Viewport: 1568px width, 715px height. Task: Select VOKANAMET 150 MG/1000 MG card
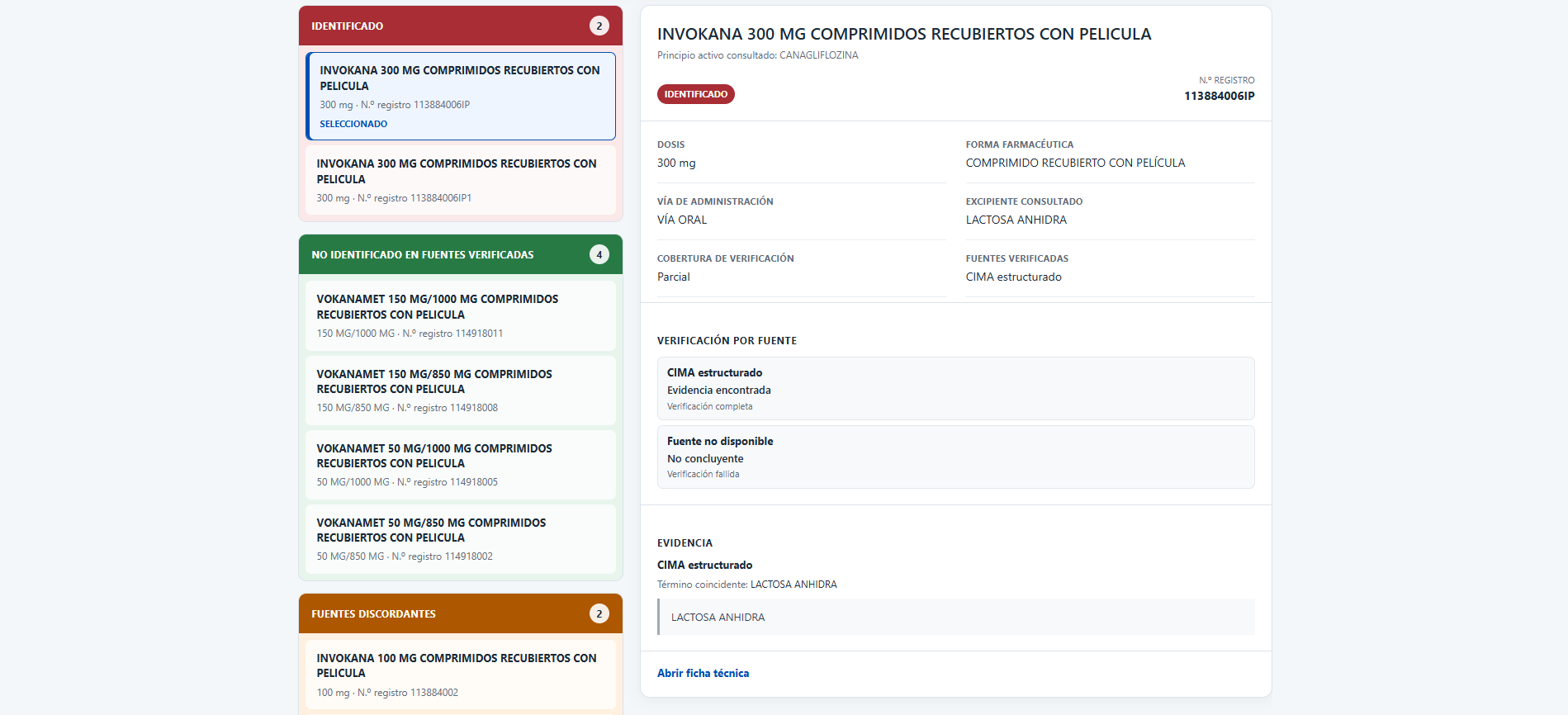pos(461,315)
